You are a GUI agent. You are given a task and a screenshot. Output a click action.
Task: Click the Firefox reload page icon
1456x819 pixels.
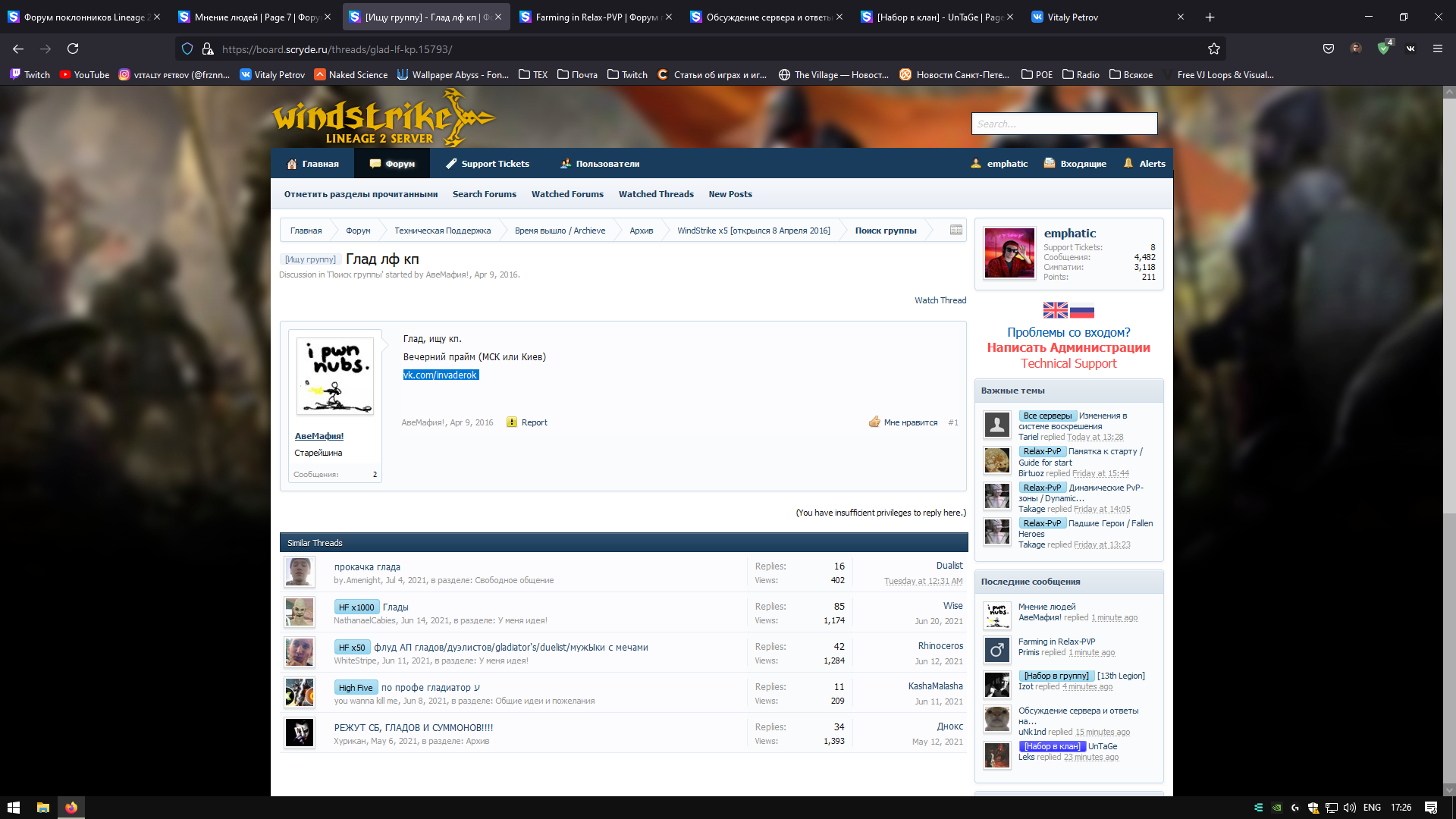point(73,49)
